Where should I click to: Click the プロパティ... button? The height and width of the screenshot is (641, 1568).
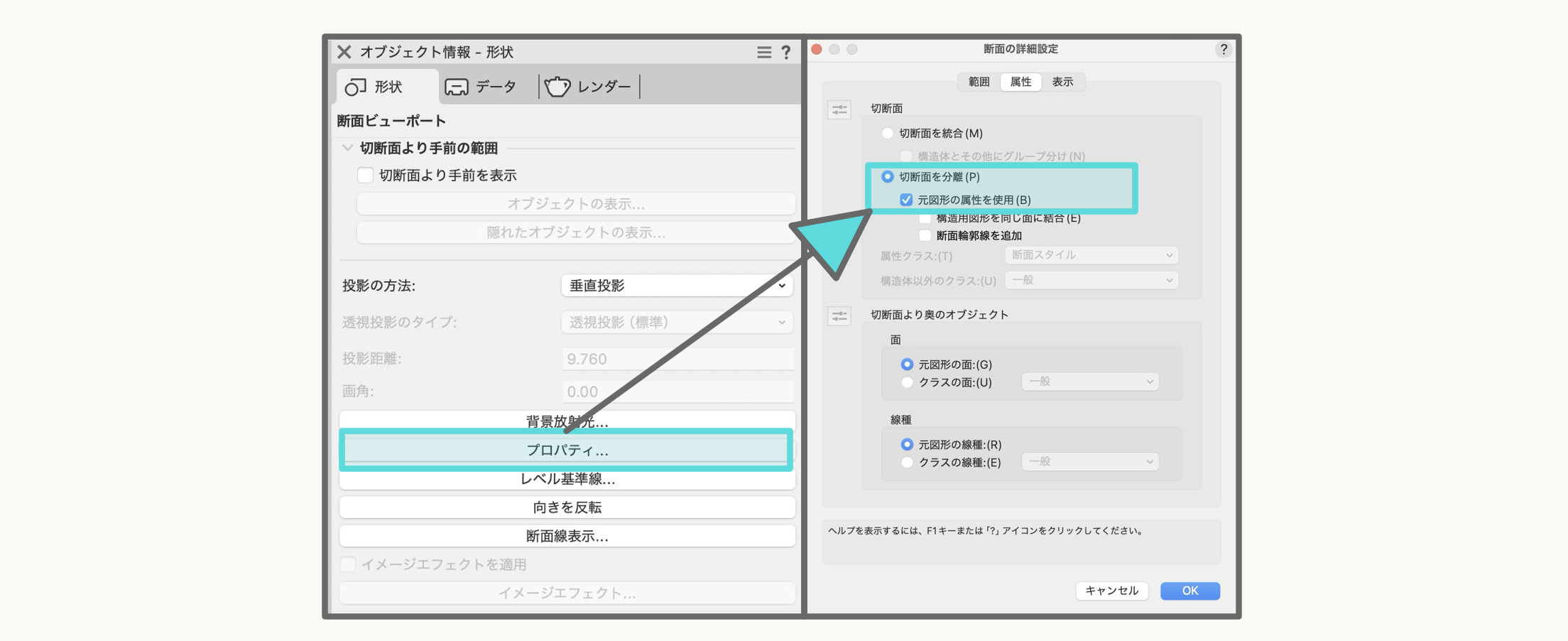[567, 451]
